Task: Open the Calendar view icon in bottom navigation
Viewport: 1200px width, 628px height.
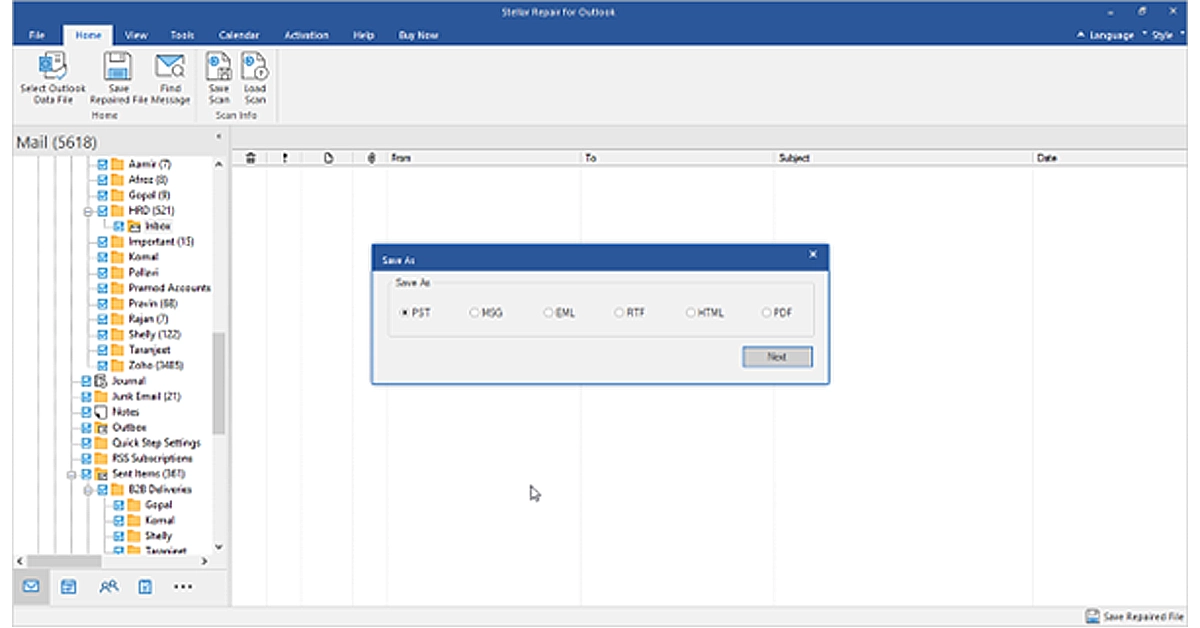Action: 69,586
